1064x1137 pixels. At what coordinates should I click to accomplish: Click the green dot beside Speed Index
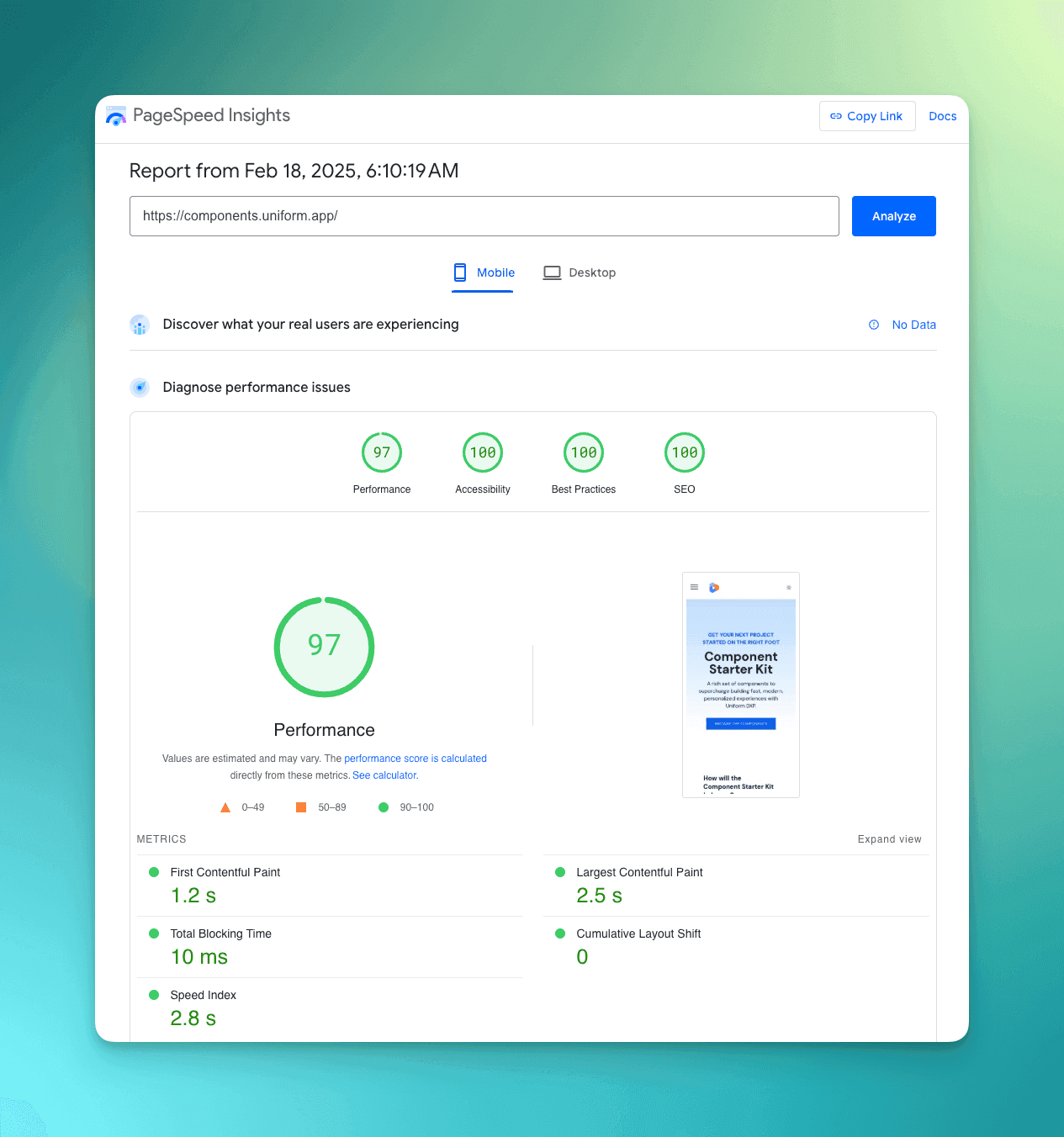click(154, 995)
